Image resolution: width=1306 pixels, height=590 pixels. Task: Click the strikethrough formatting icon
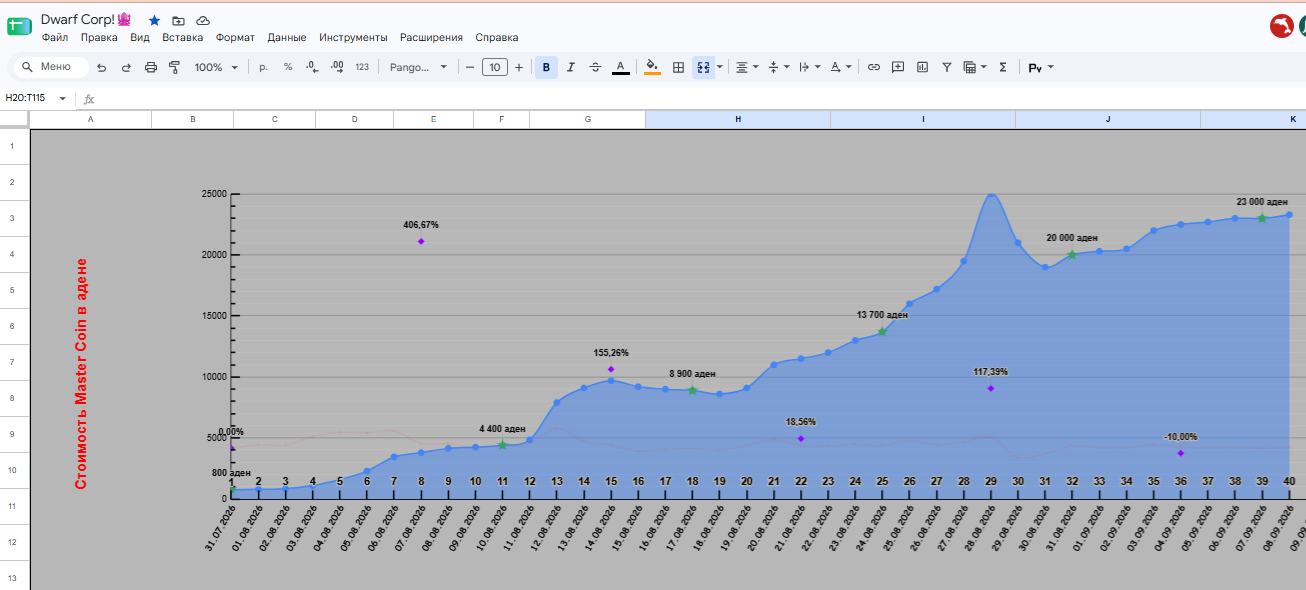tap(596, 67)
